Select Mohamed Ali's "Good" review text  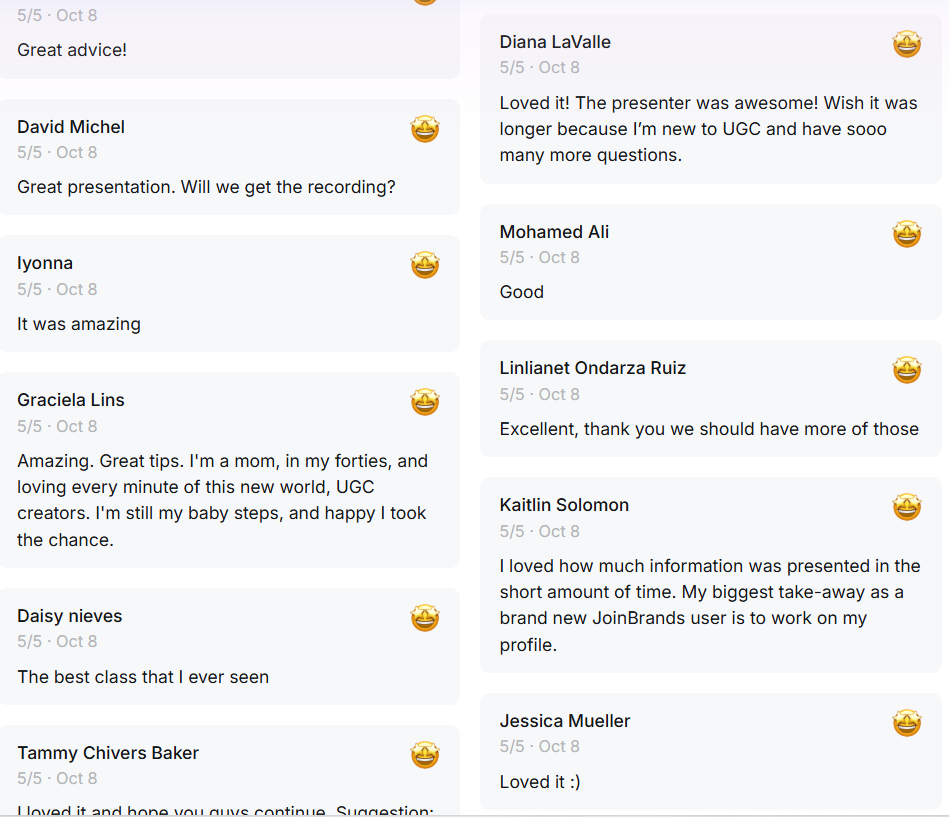pos(522,292)
